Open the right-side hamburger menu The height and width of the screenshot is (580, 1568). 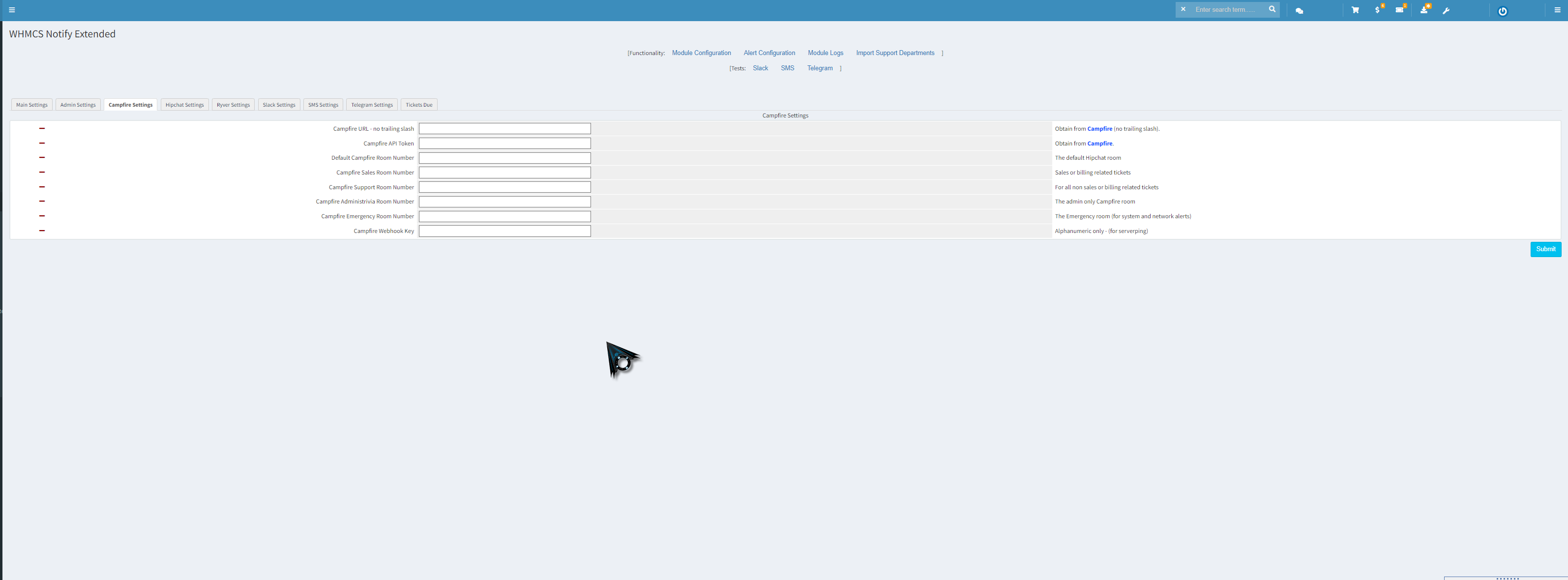click(x=1557, y=10)
